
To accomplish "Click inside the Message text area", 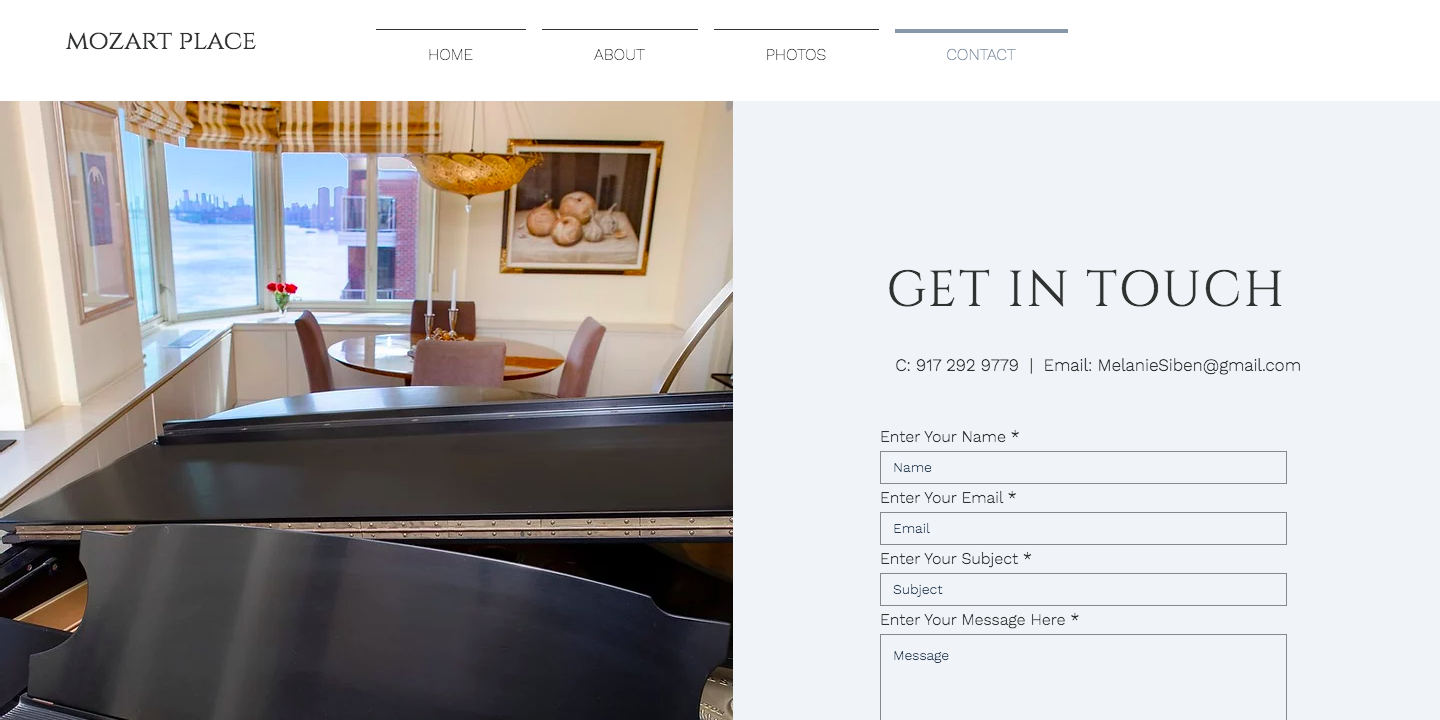I will click(1083, 677).
